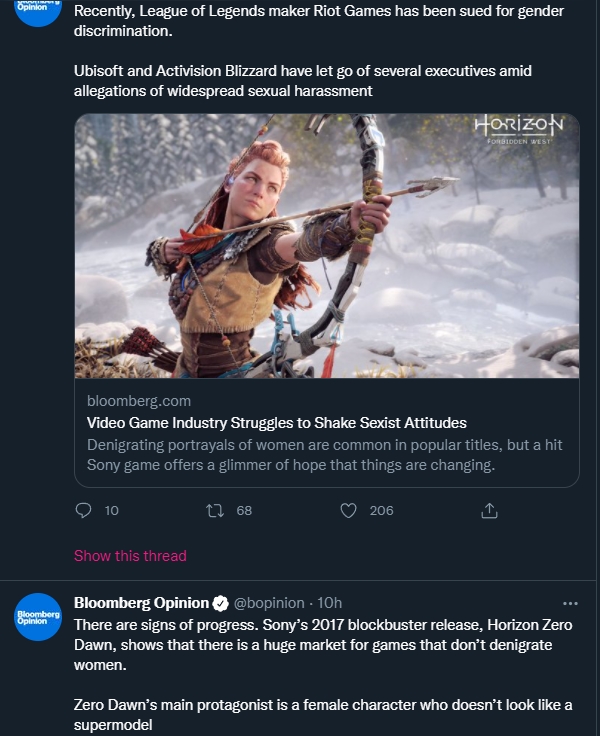
Task: Click the "Show this thread" link
Action: 130,555
